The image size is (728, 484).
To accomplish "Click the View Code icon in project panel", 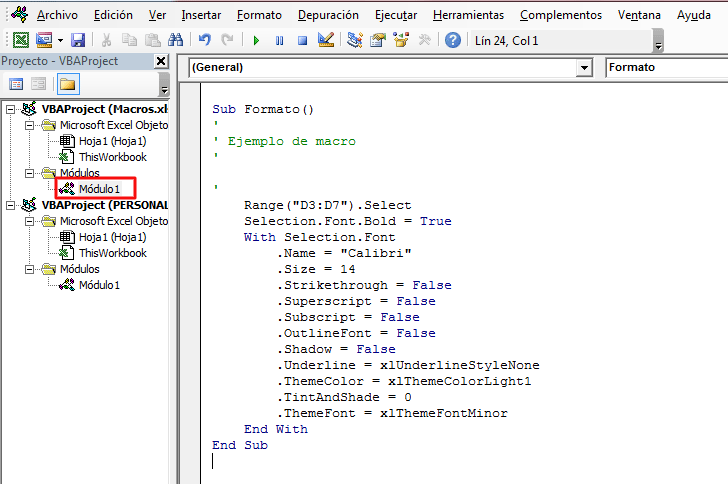I will (x=16, y=84).
